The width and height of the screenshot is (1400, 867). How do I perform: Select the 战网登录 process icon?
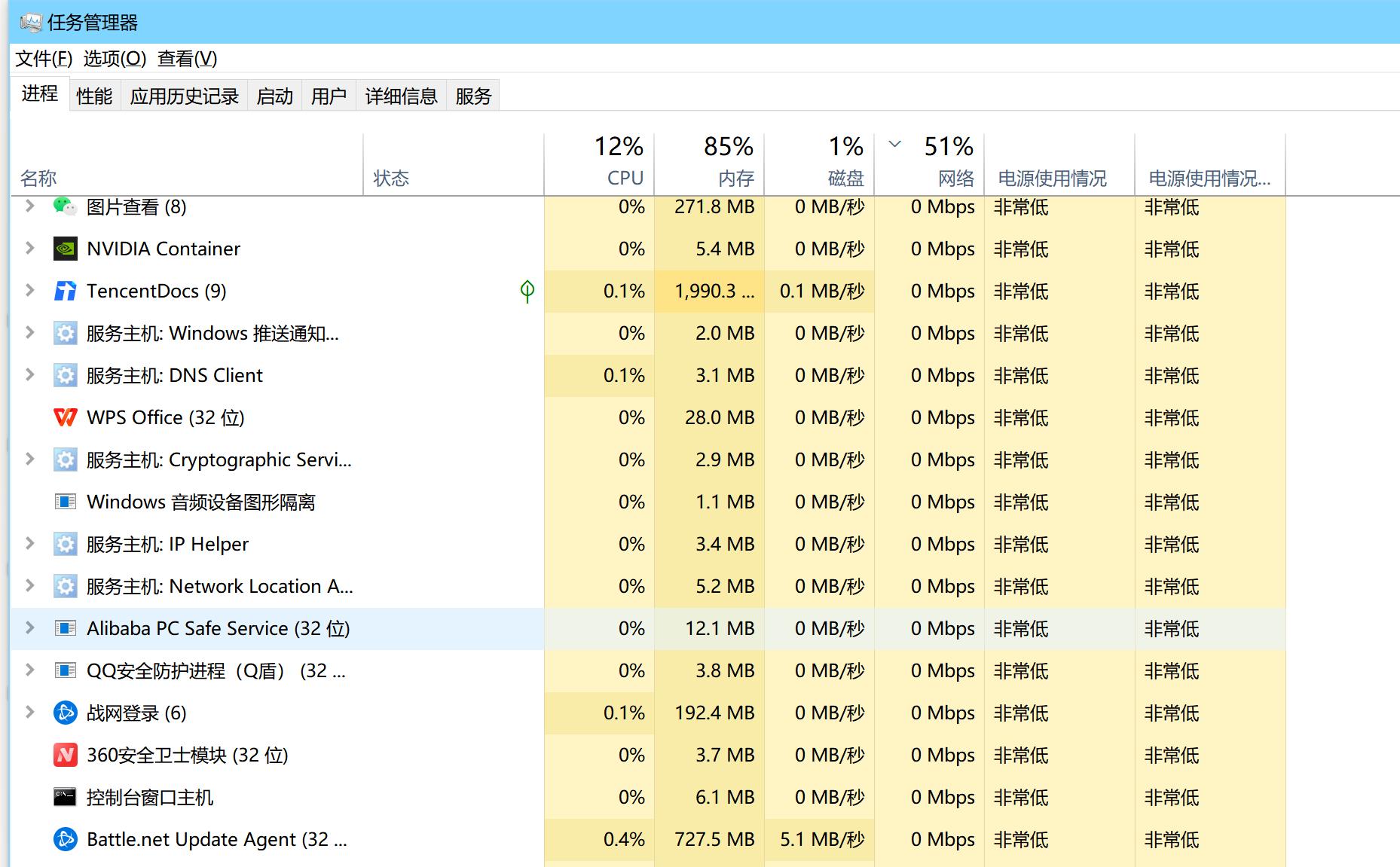[65, 713]
